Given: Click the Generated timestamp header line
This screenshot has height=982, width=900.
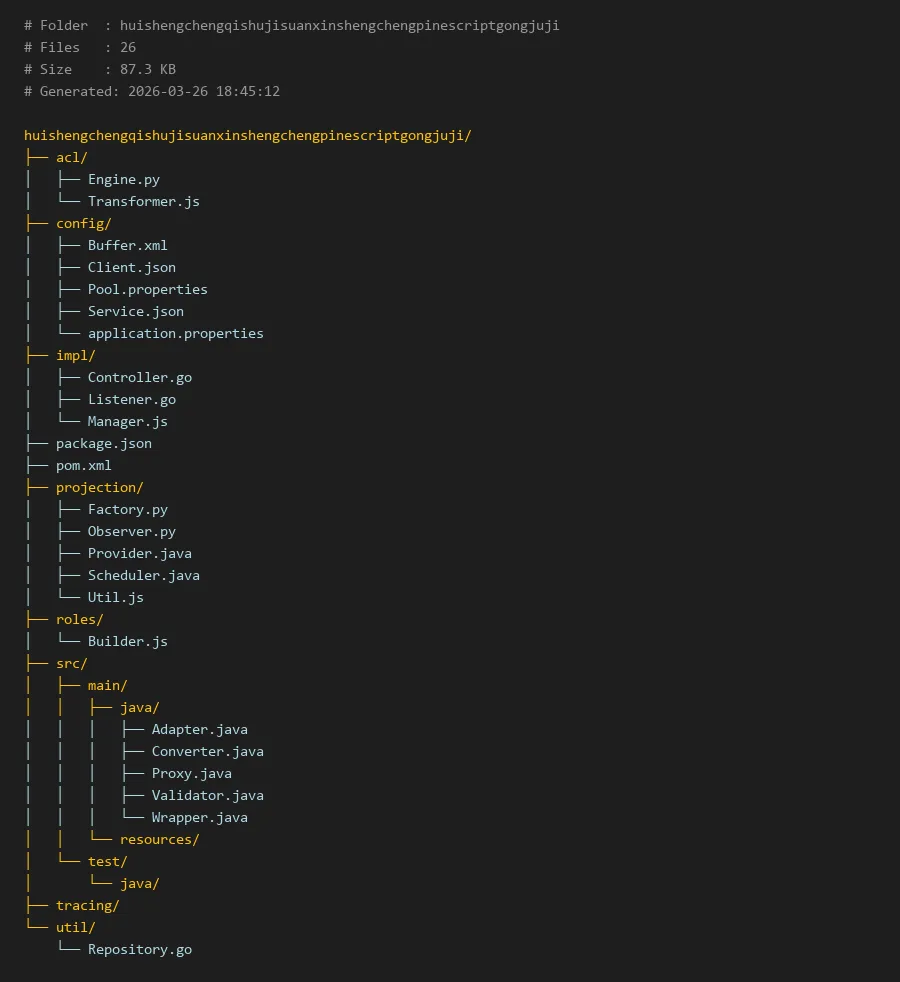Looking at the screenshot, I should coord(152,91).
